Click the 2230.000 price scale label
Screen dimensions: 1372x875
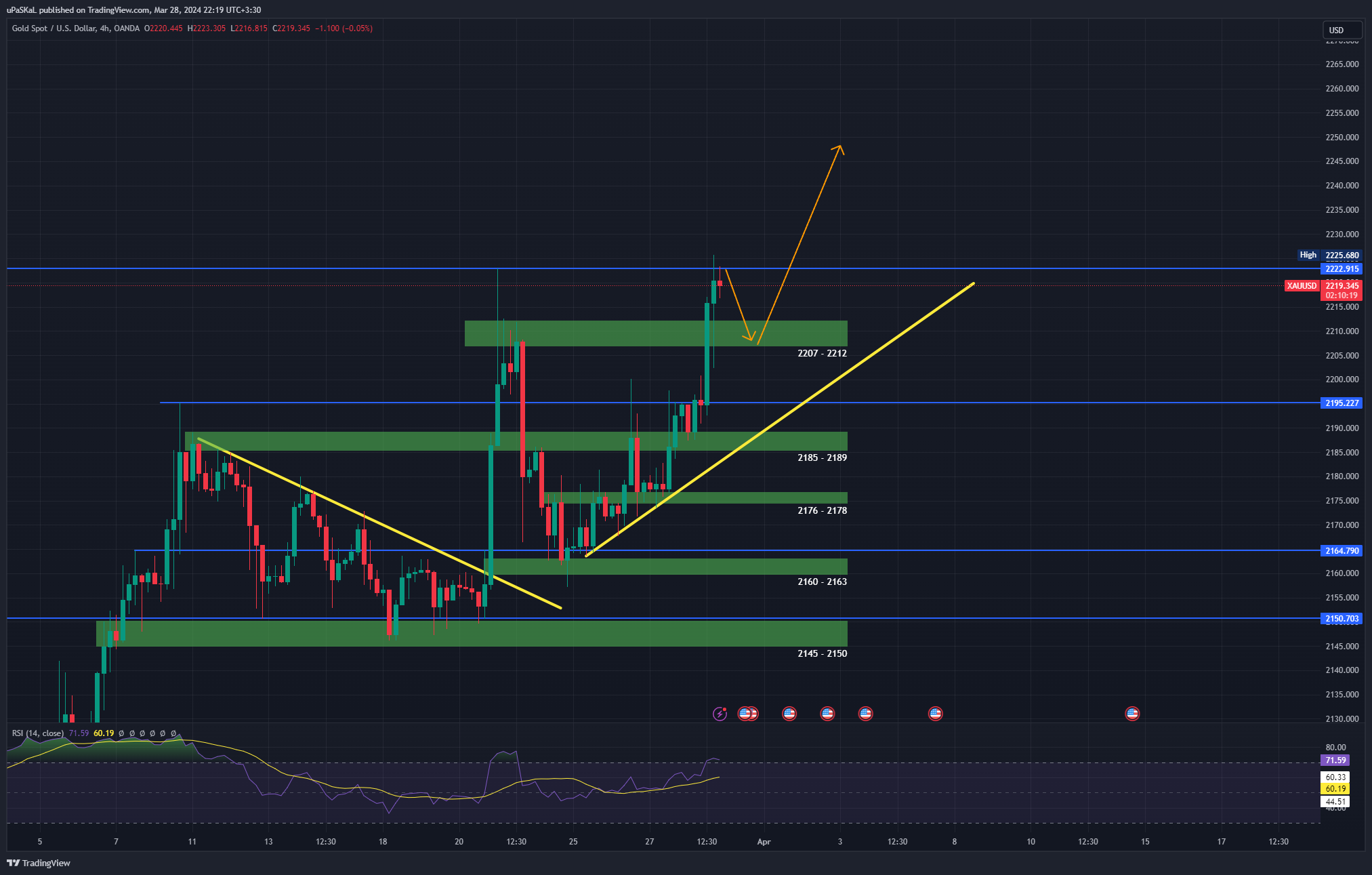click(x=1342, y=235)
